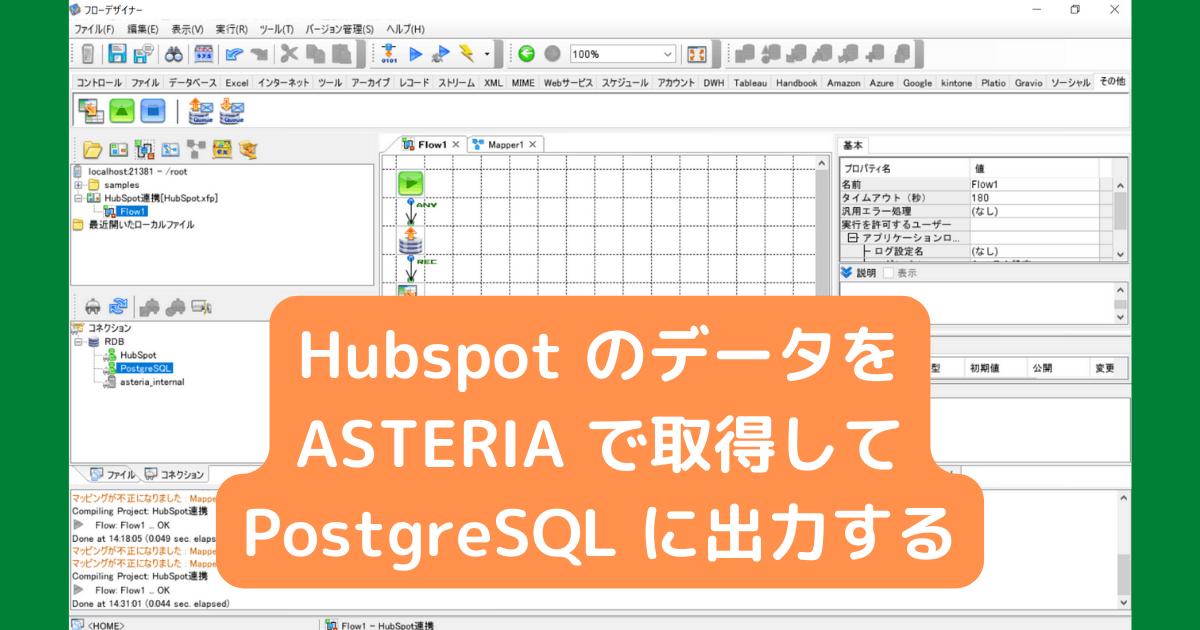Screen dimensions: 1200x630
Task: Click the connection helmet icon in connection pane
Action: 93,305
